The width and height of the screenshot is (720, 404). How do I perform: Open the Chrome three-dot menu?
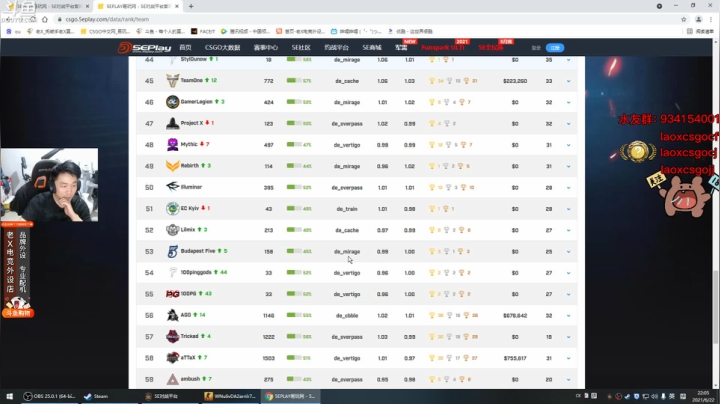pos(711,19)
